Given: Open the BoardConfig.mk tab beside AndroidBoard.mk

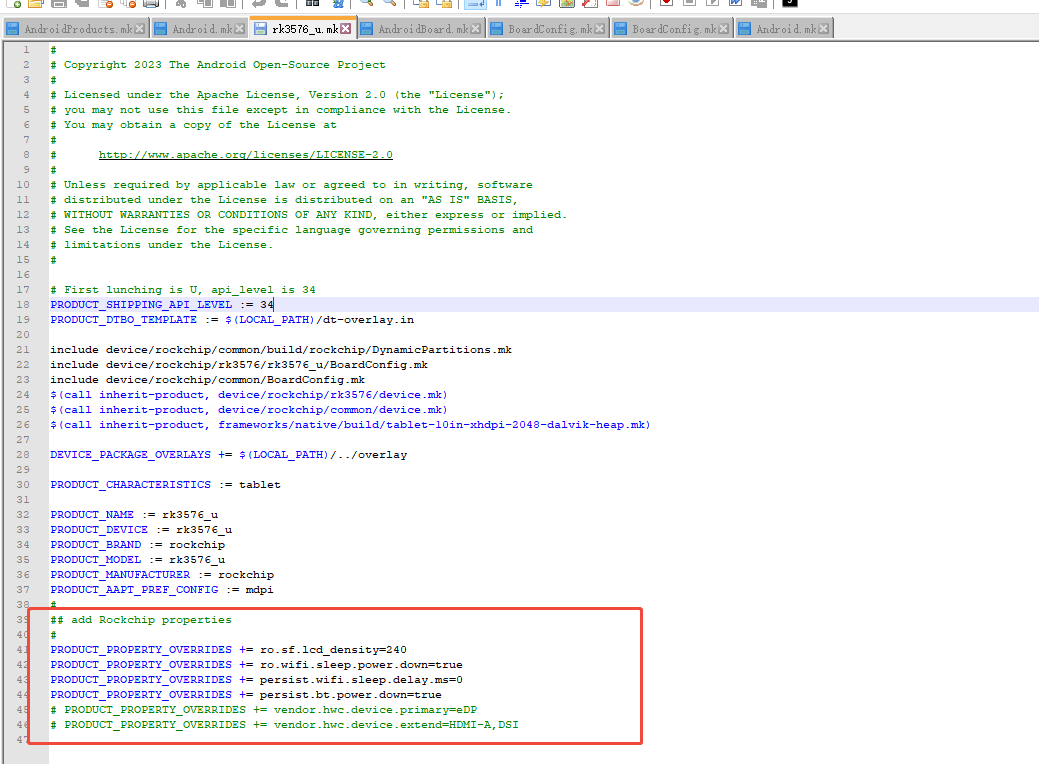Looking at the screenshot, I should pyautogui.click(x=547, y=29).
